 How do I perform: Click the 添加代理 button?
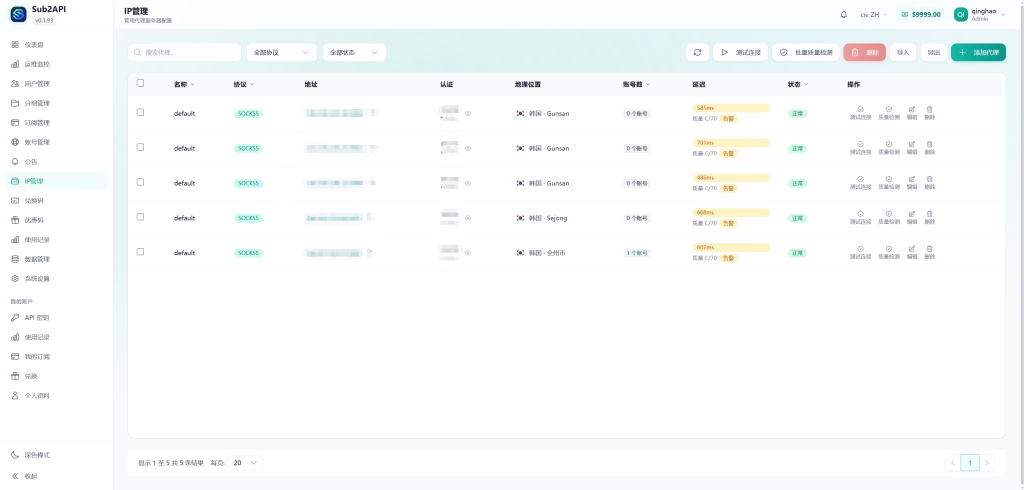977,52
